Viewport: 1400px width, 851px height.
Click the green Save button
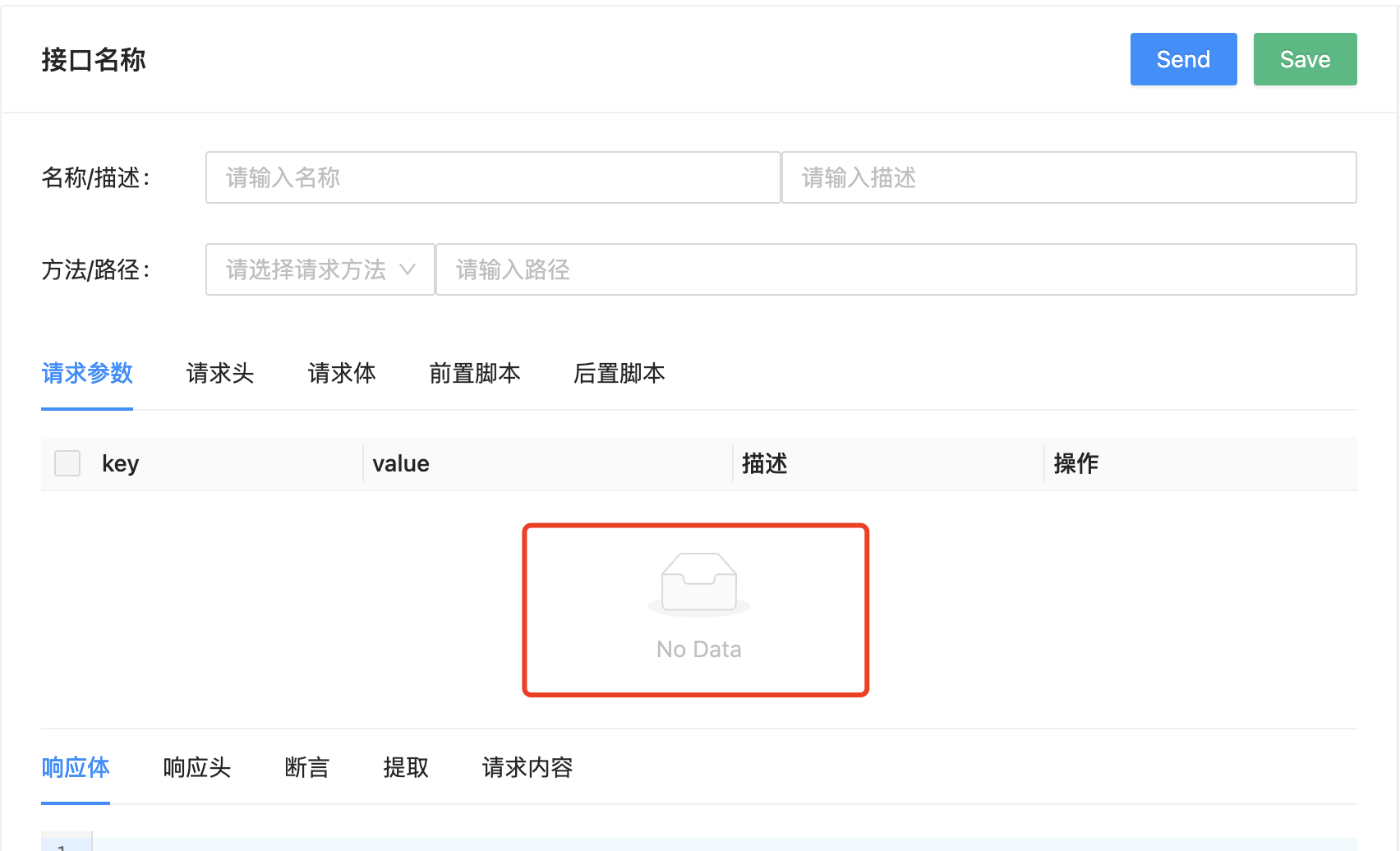click(x=1305, y=59)
